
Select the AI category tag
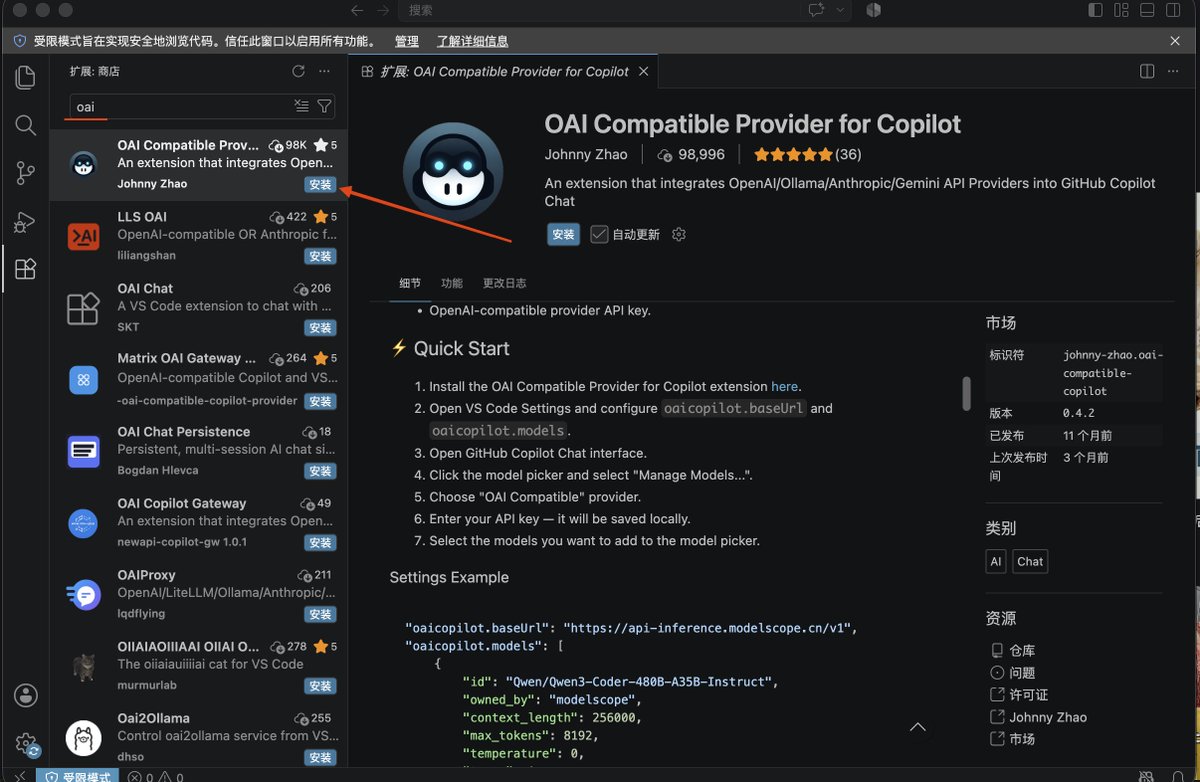[996, 561]
